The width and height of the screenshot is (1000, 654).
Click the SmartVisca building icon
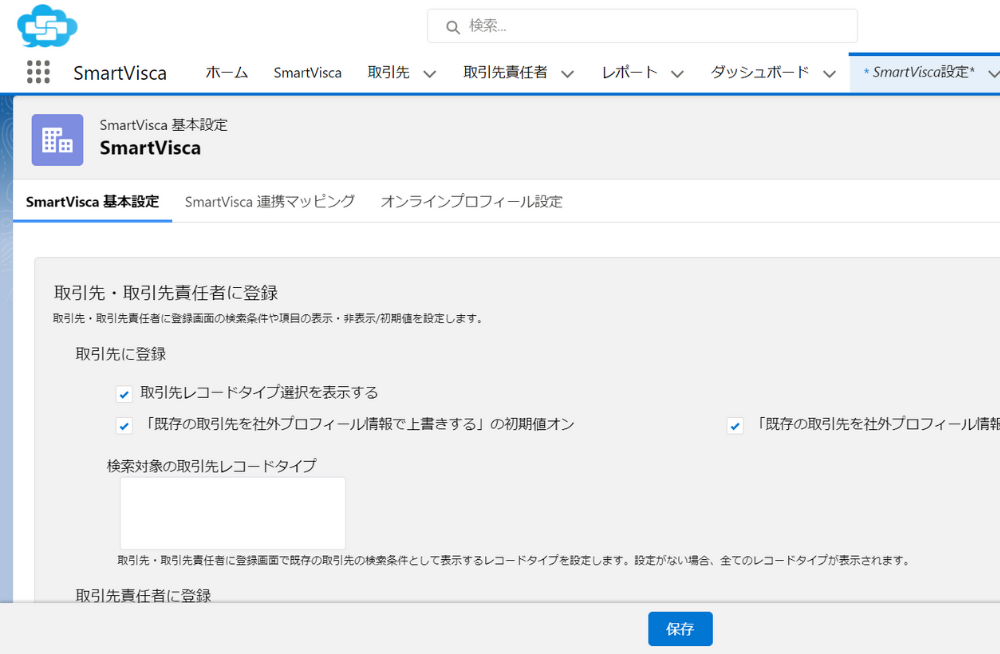click(x=57, y=139)
